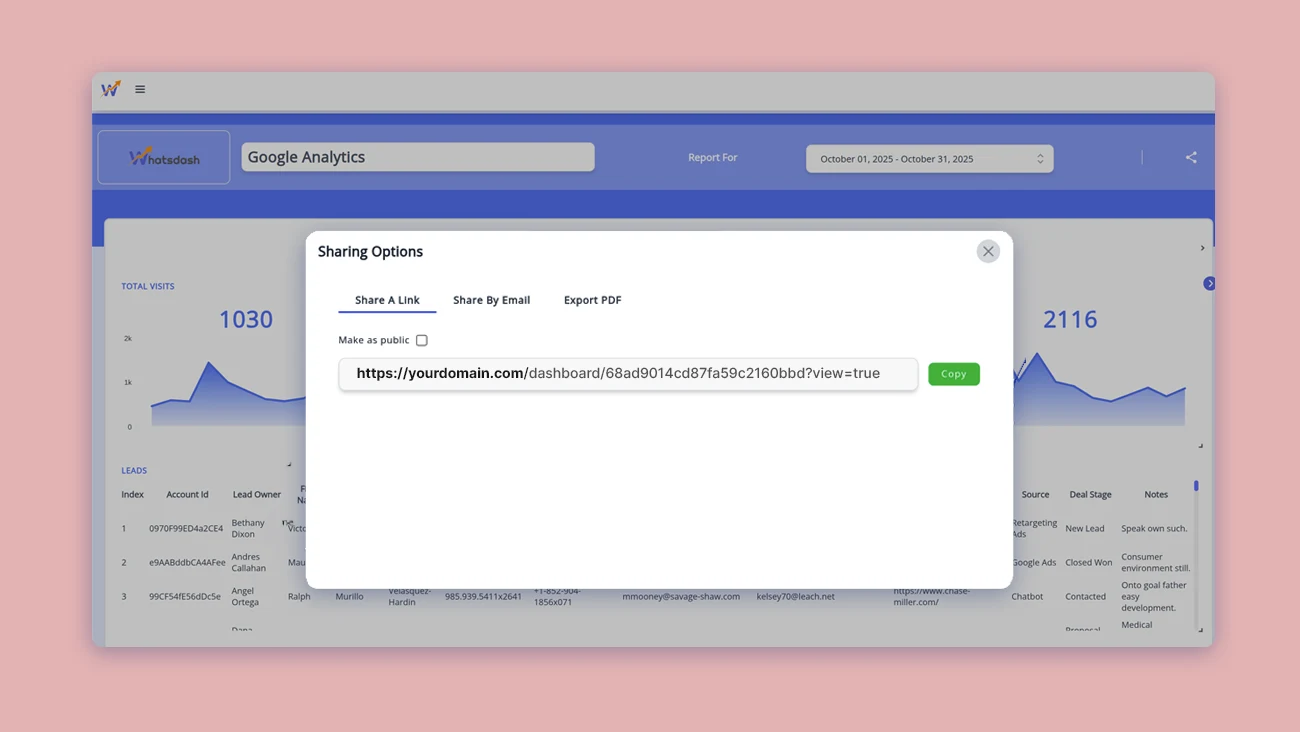Click the Whatsdash logo button beside the title

(163, 157)
